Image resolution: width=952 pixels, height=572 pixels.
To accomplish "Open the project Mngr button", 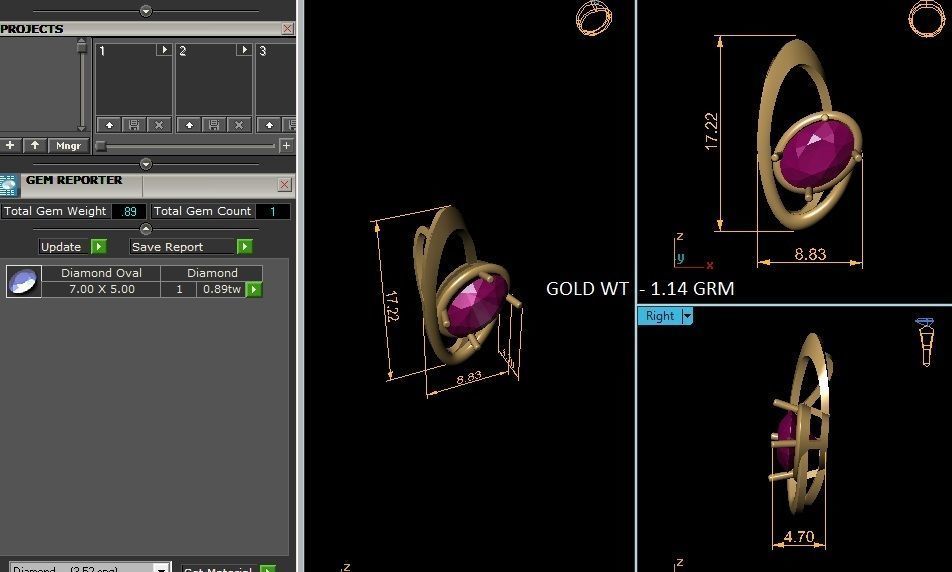I will (68, 146).
